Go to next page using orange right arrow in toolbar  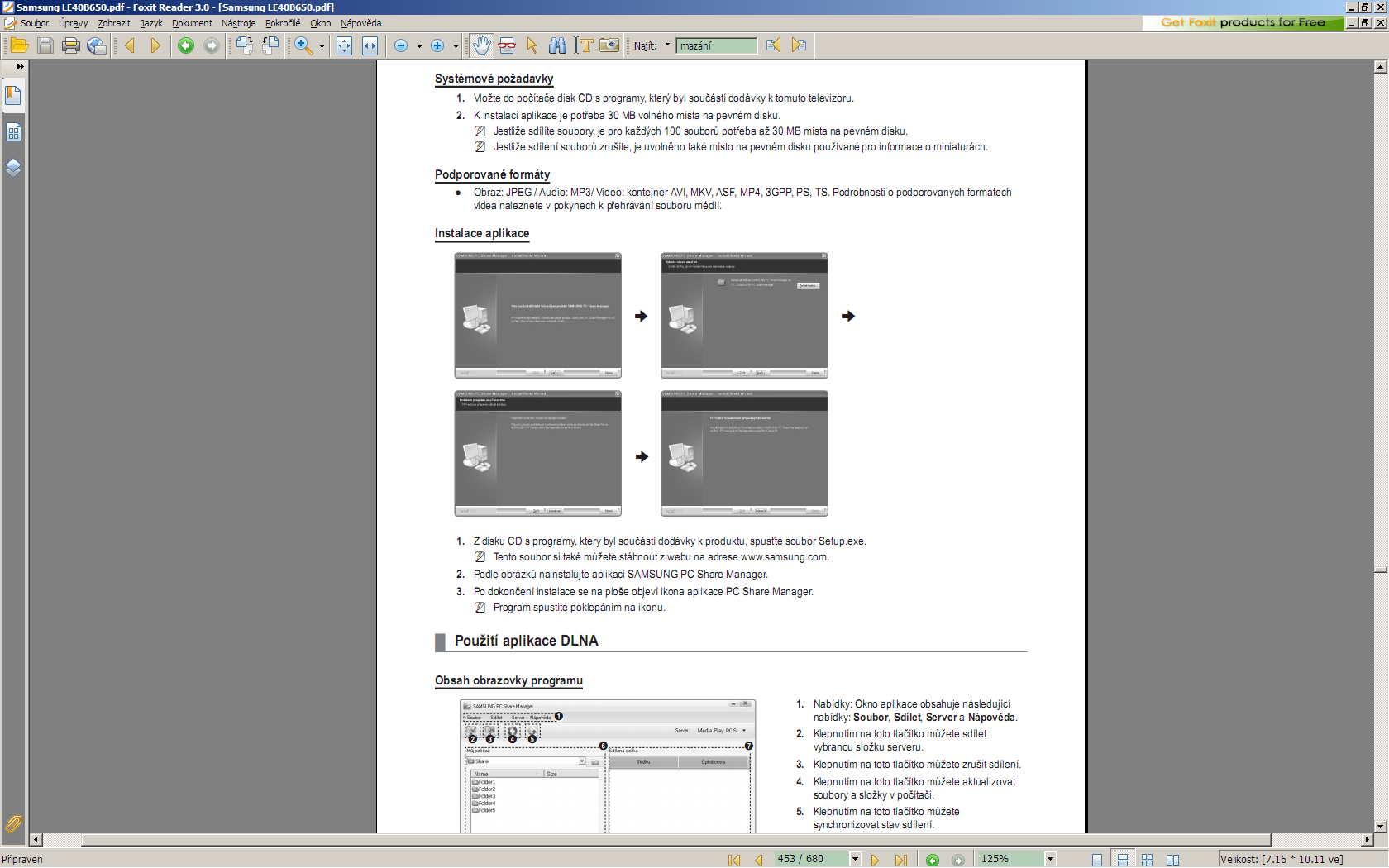pyautogui.click(x=155, y=45)
